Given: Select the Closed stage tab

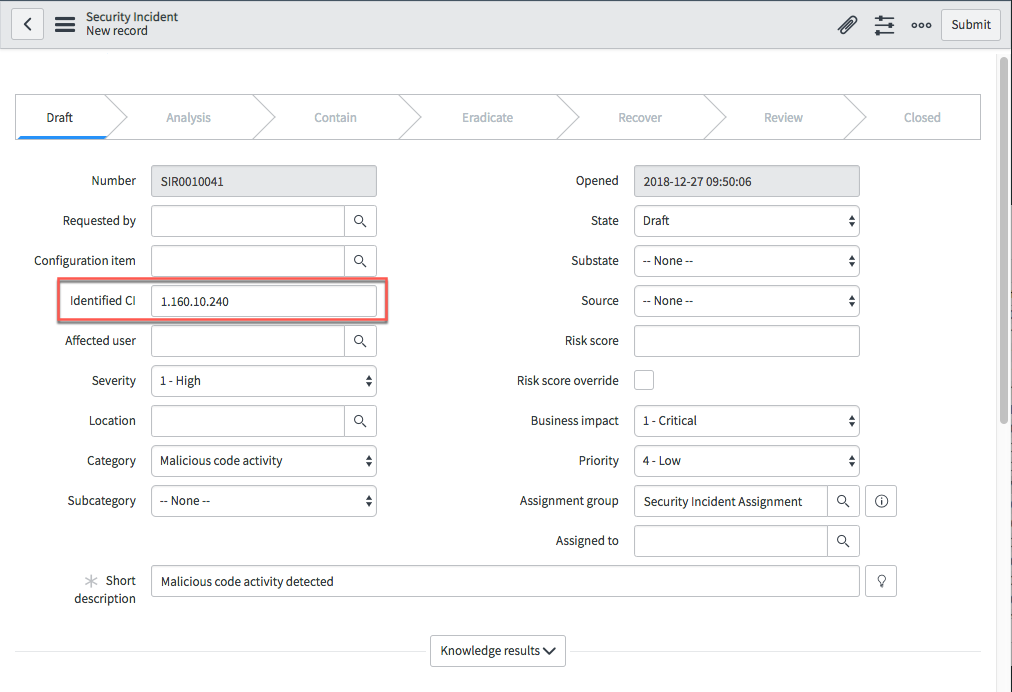Looking at the screenshot, I should point(922,117).
